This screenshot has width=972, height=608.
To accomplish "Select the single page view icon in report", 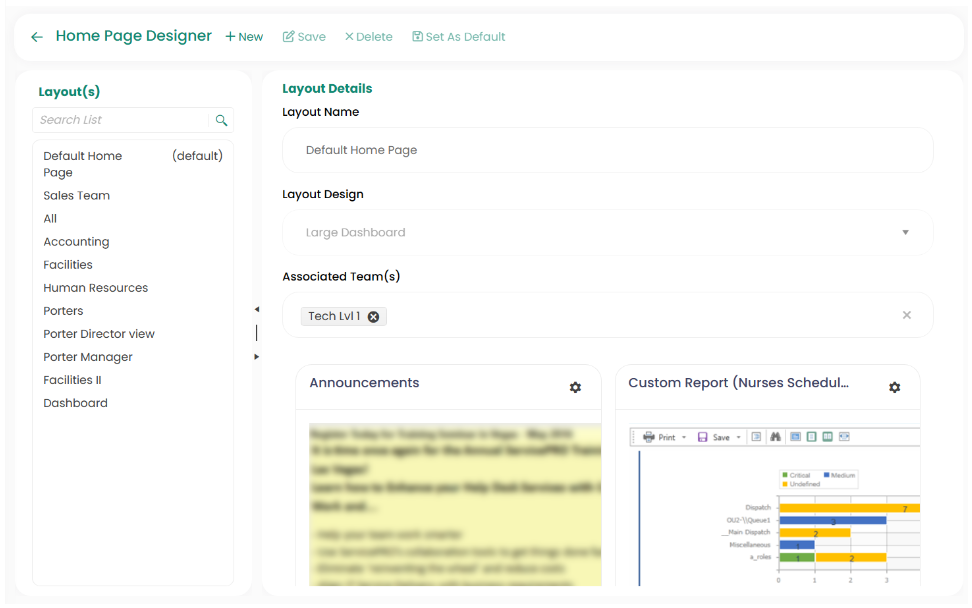I will click(x=811, y=437).
